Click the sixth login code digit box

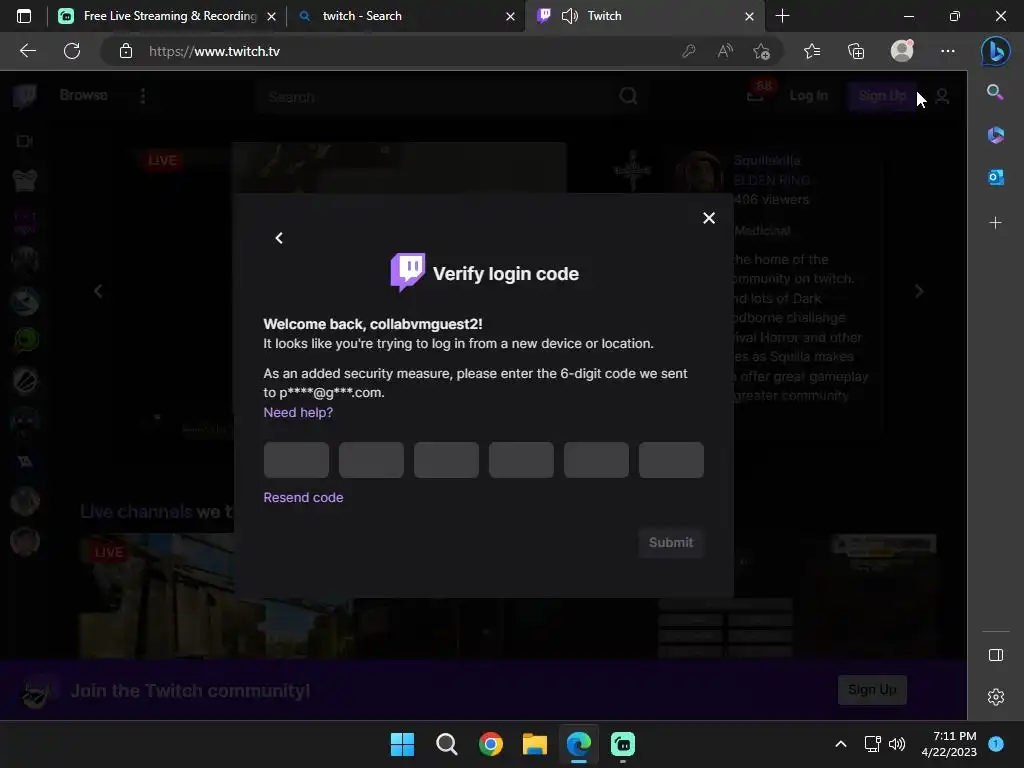(671, 460)
